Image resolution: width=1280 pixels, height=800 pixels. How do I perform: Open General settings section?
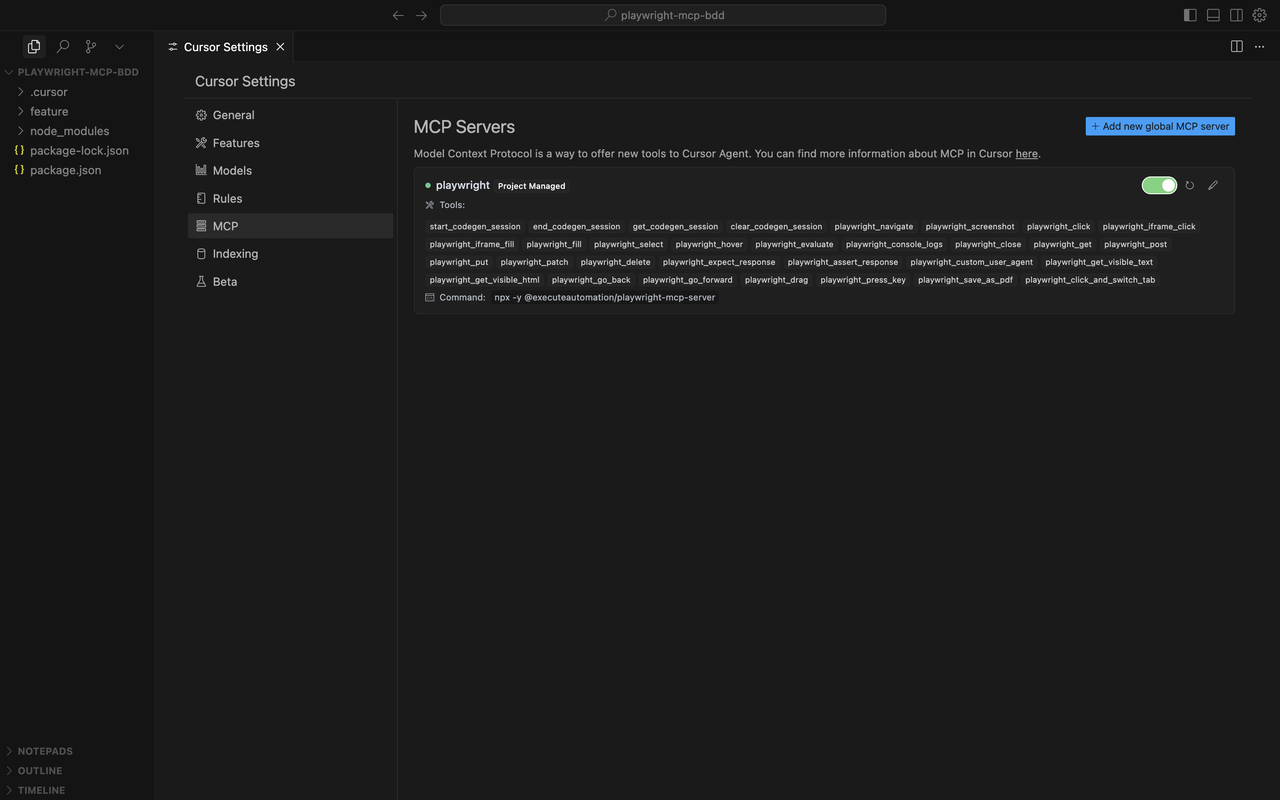[x=290, y=115]
